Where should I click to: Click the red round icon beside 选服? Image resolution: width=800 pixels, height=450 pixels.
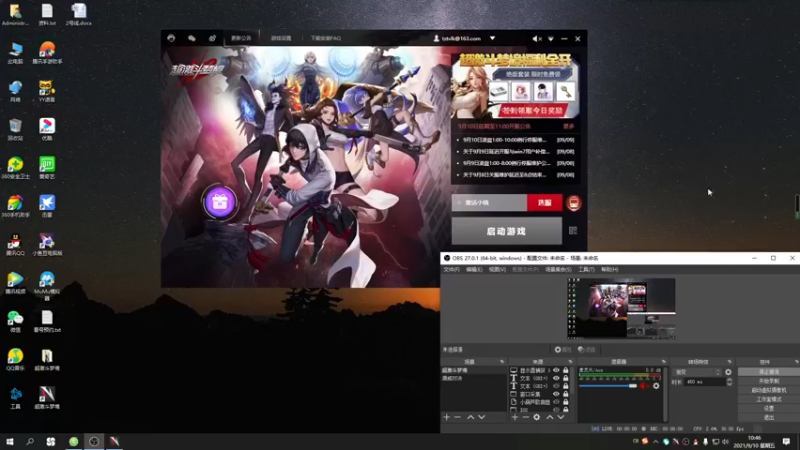point(573,203)
